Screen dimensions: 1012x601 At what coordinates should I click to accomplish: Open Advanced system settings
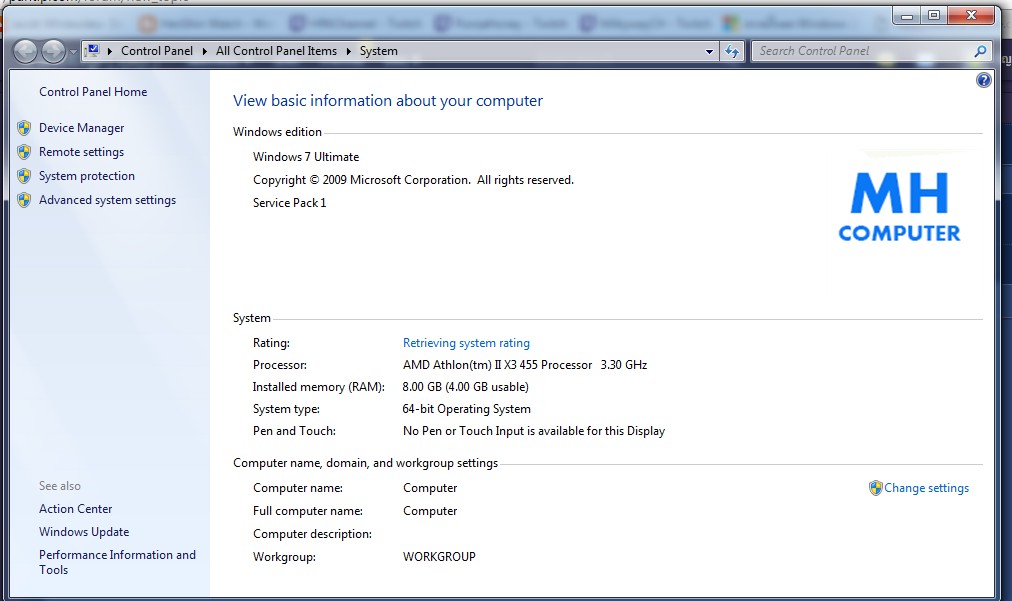(x=107, y=200)
